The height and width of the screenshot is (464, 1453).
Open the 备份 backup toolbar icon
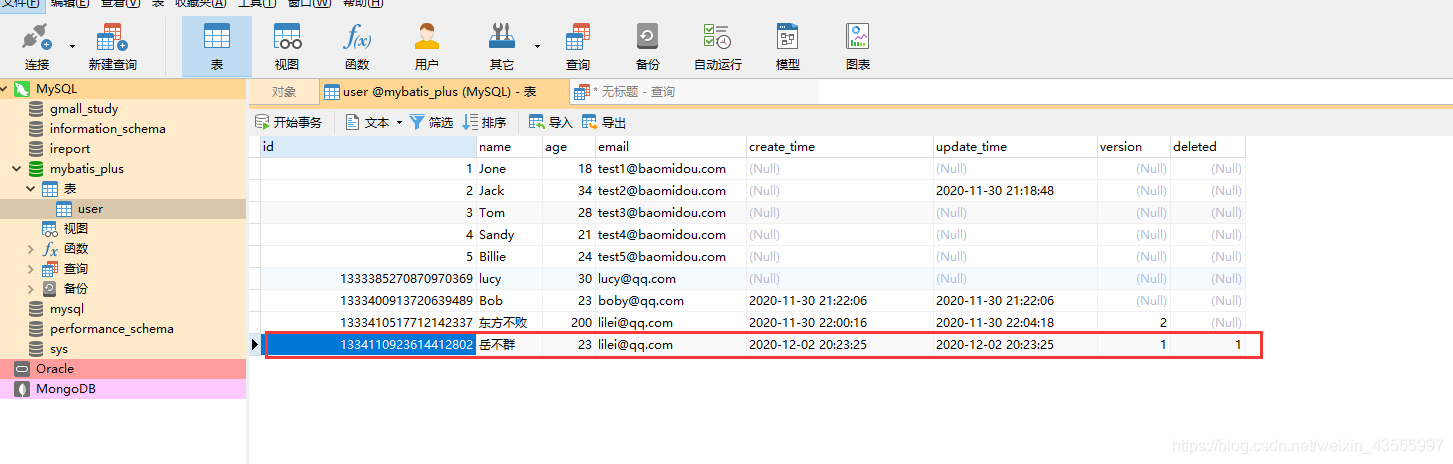(x=648, y=46)
